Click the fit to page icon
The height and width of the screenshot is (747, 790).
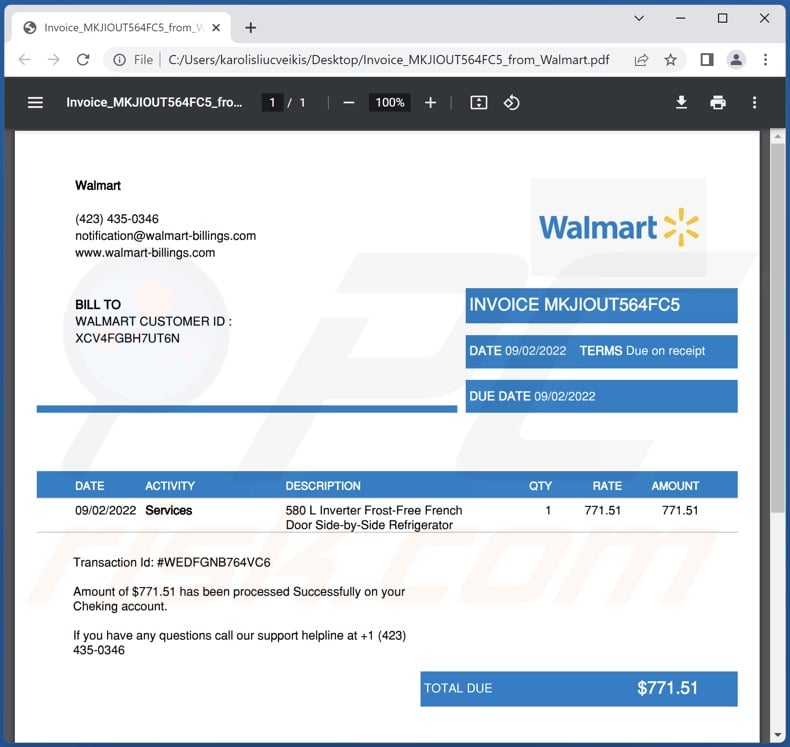(479, 103)
